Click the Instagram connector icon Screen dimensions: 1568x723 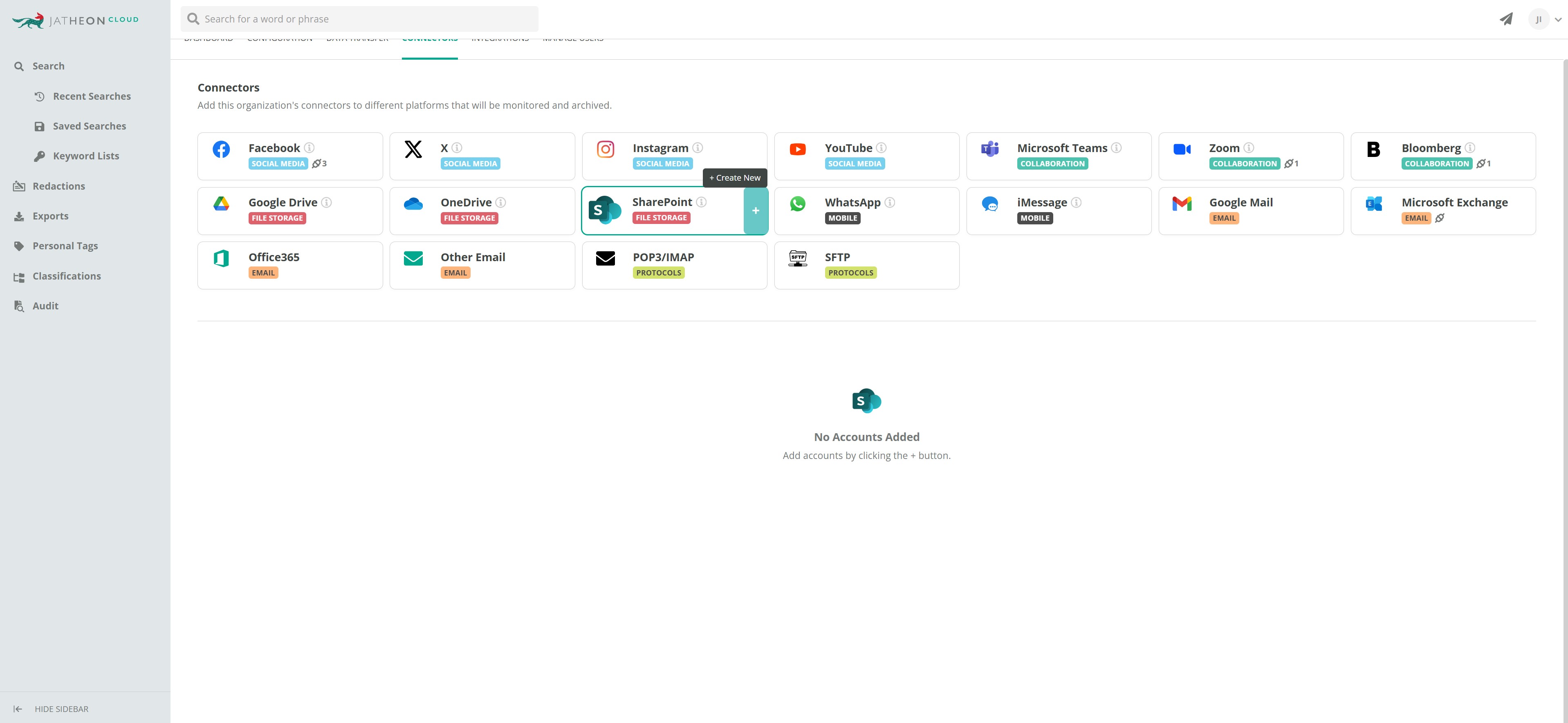click(606, 149)
